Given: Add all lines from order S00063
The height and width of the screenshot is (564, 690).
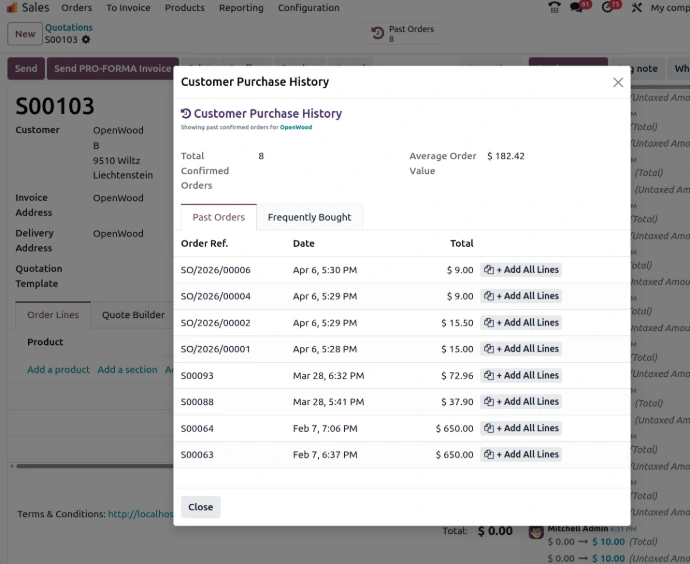Looking at the screenshot, I should pos(521,454).
